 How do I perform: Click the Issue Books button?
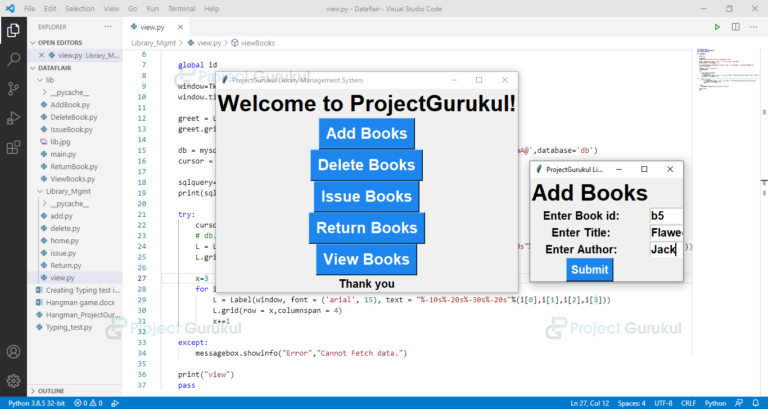tap(366, 196)
